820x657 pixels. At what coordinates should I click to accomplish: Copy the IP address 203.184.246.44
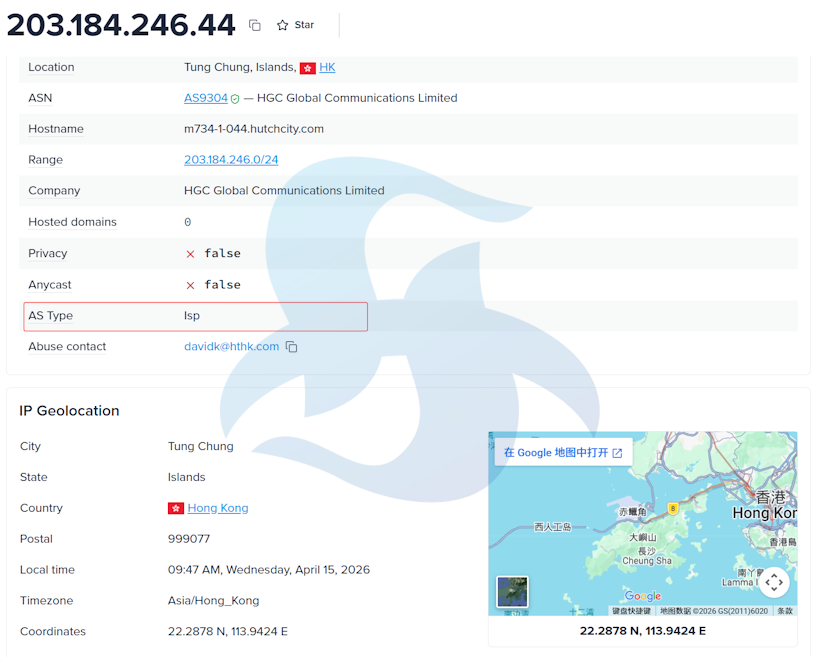tap(255, 25)
